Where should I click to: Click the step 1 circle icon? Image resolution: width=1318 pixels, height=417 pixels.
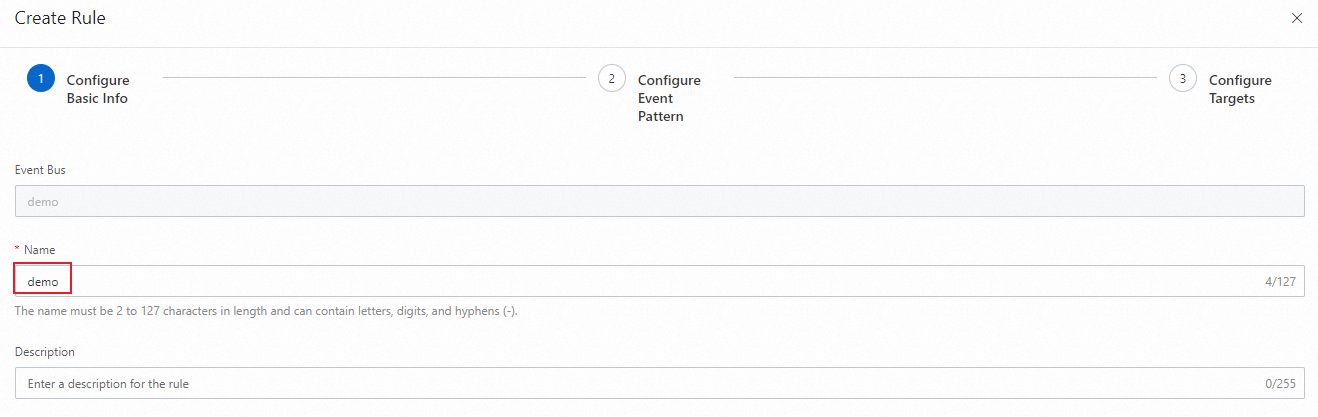41,78
